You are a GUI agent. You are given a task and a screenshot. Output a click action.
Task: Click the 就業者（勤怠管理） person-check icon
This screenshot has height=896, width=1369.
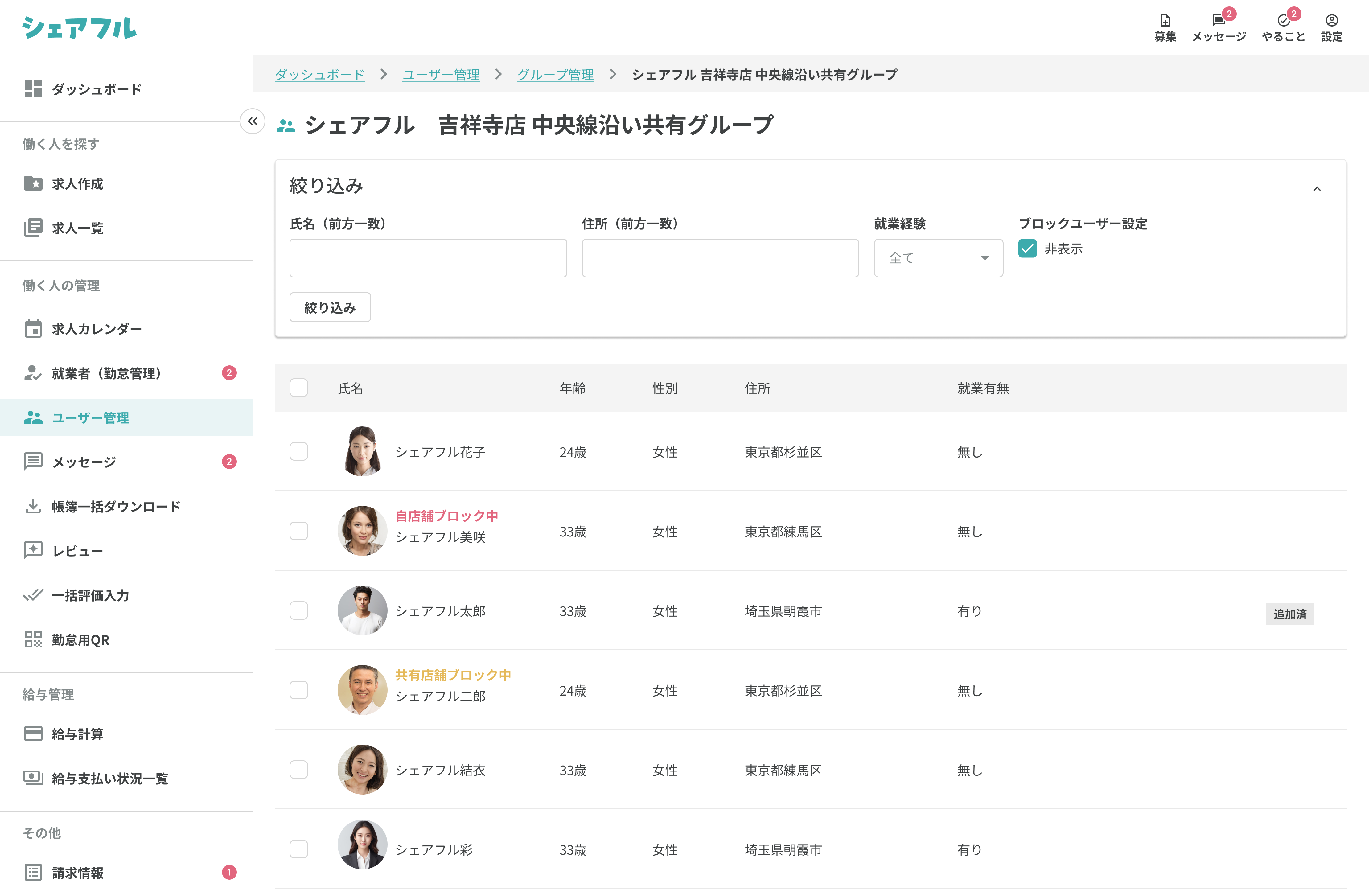pos(33,373)
